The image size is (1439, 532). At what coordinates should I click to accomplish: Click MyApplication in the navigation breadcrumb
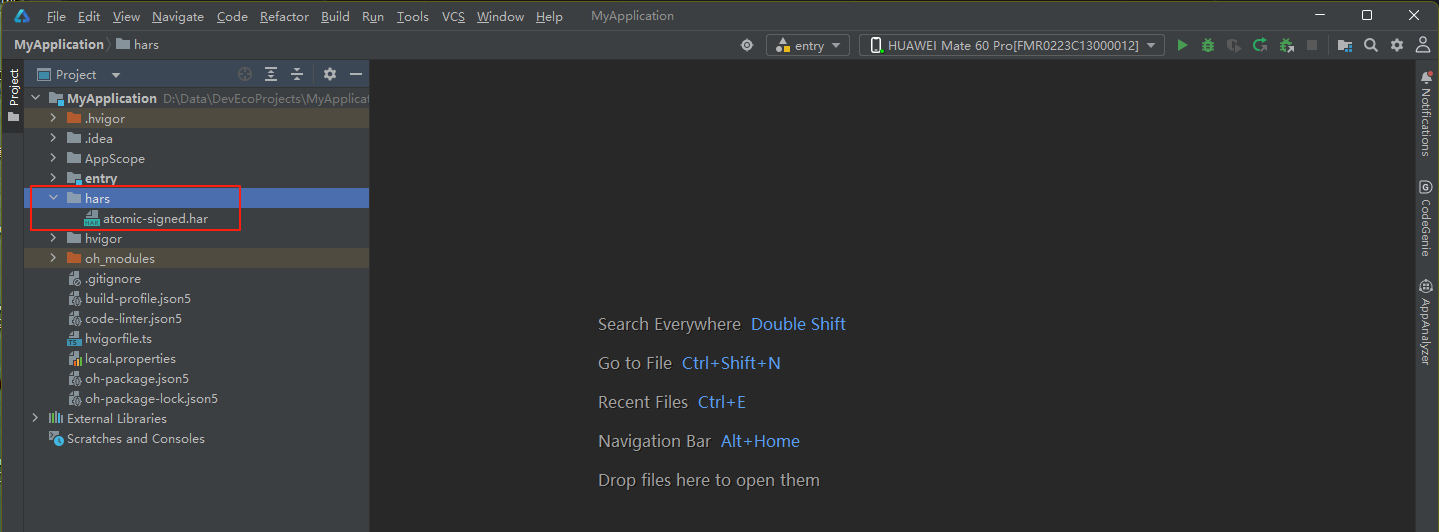coord(58,44)
